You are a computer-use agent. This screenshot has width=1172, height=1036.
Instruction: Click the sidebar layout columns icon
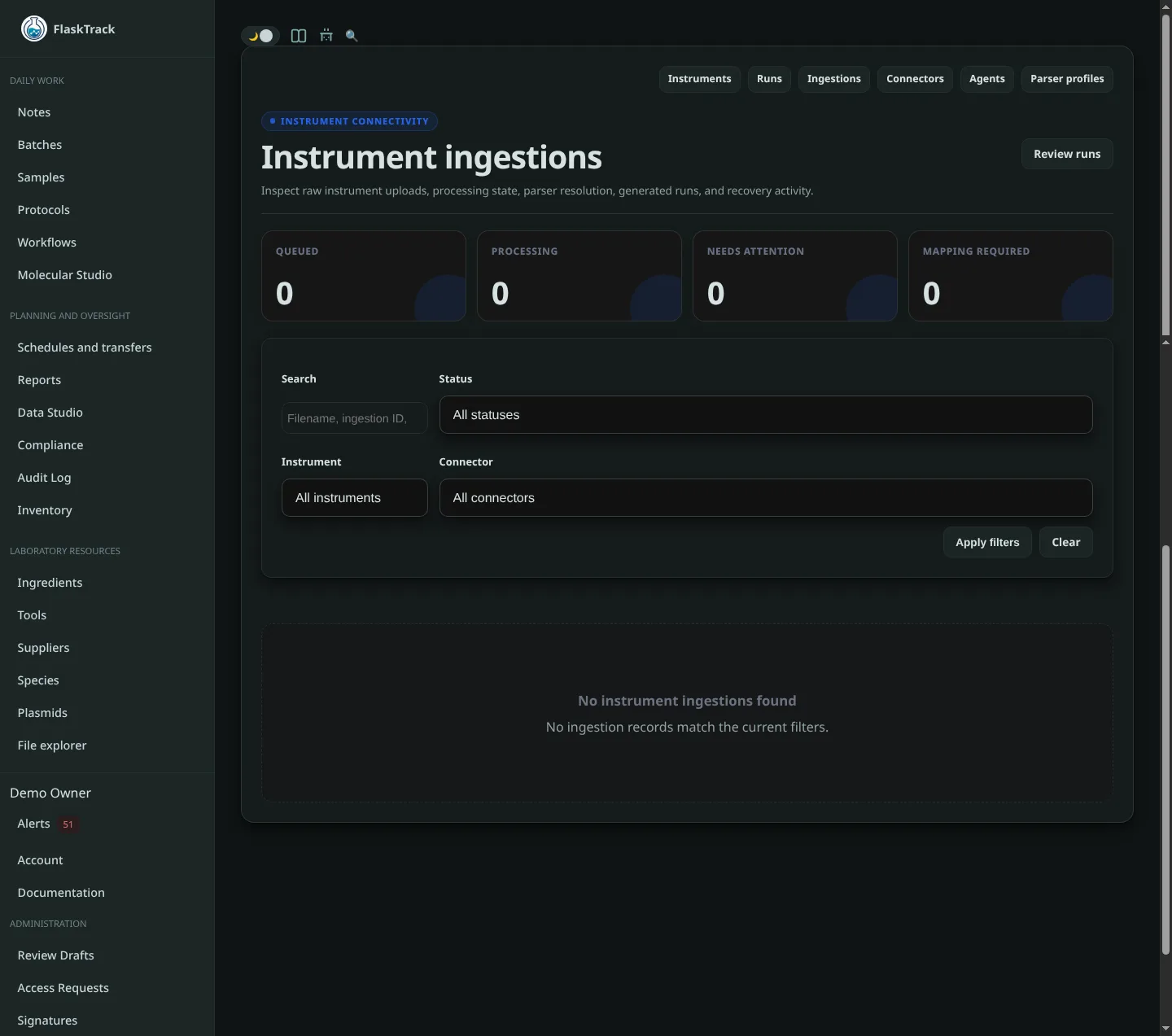click(x=299, y=36)
